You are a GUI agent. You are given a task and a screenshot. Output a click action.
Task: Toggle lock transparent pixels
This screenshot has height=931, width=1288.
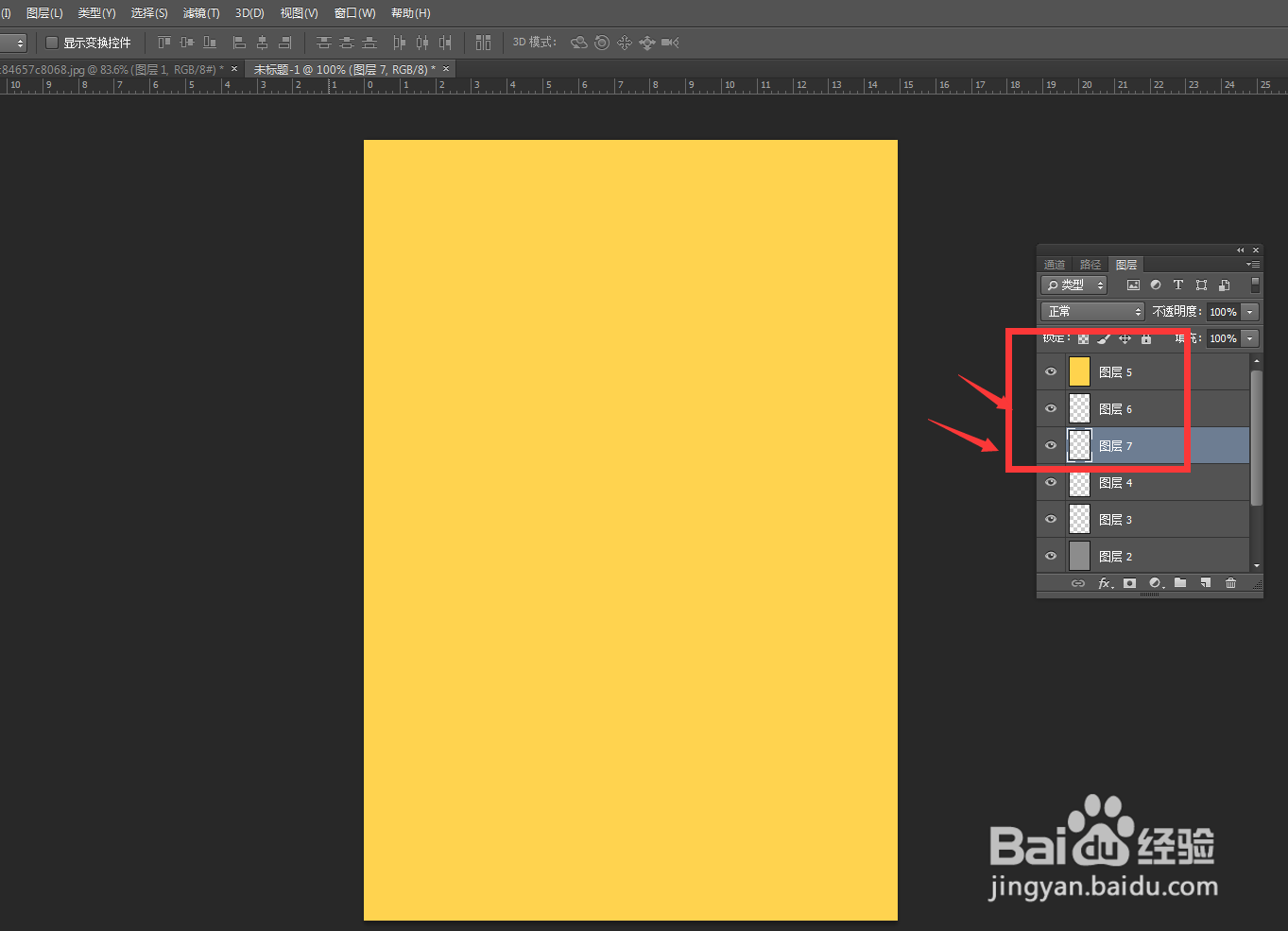coord(1083,338)
